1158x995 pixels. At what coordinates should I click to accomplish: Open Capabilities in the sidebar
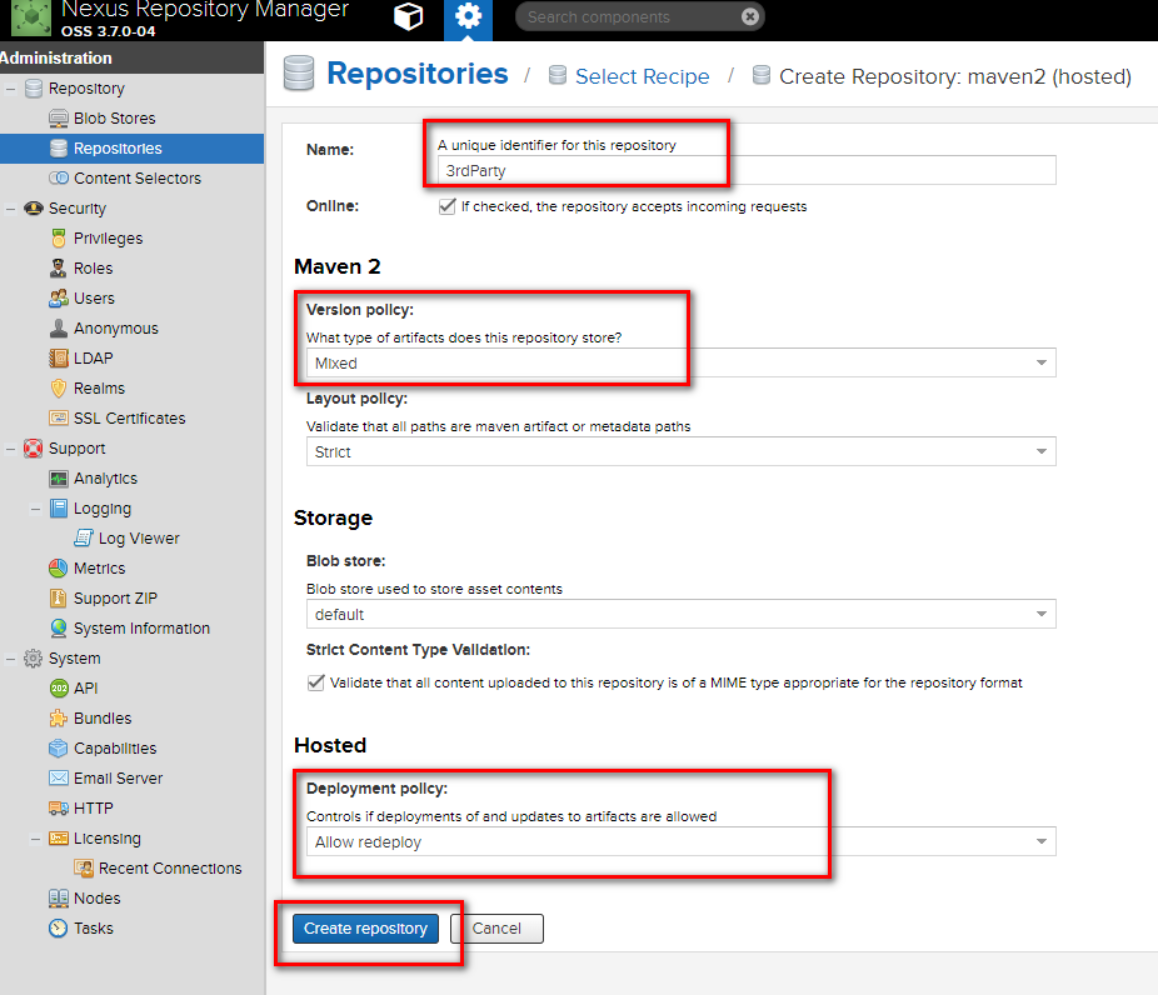tap(115, 748)
